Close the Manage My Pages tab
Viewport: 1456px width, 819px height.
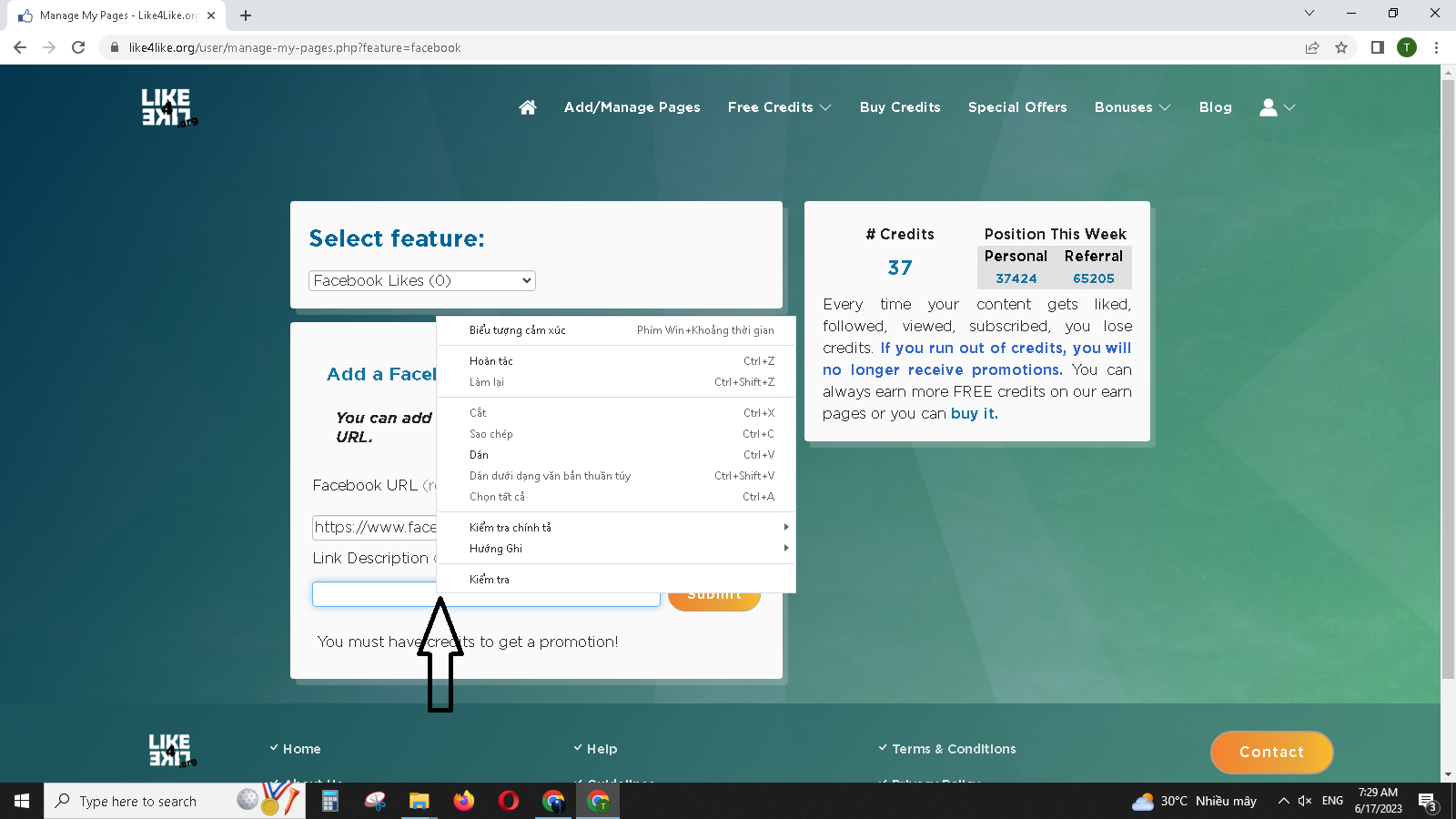click(x=211, y=15)
